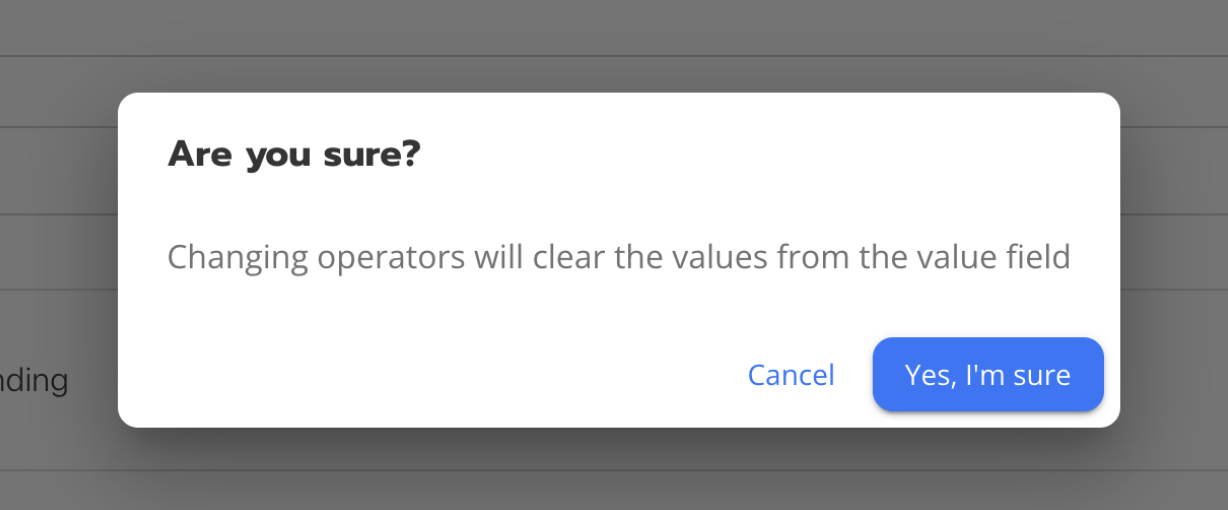Click the "Changing operators" warning message text
The width and height of the screenshot is (1228, 510).
click(619, 257)
